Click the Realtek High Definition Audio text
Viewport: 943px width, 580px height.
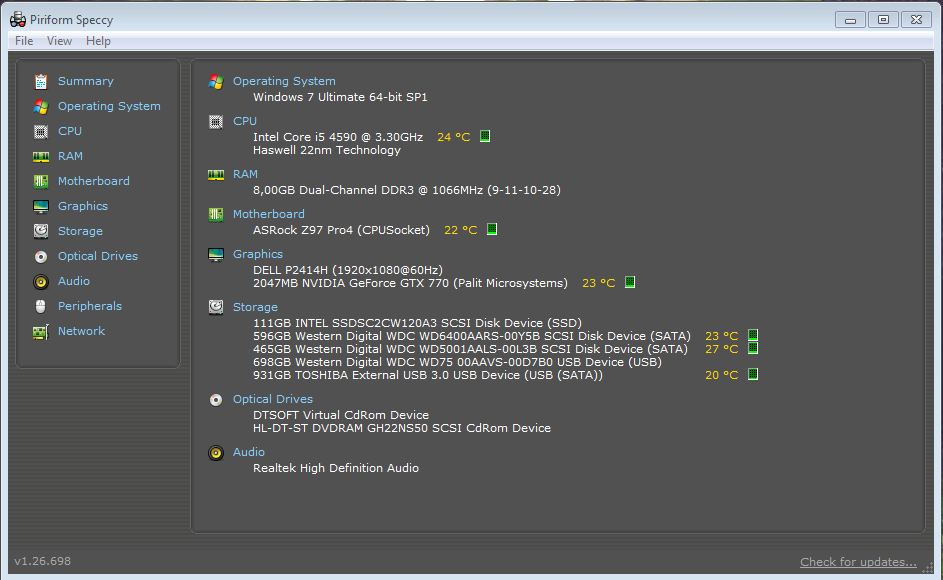pos(336,468)
